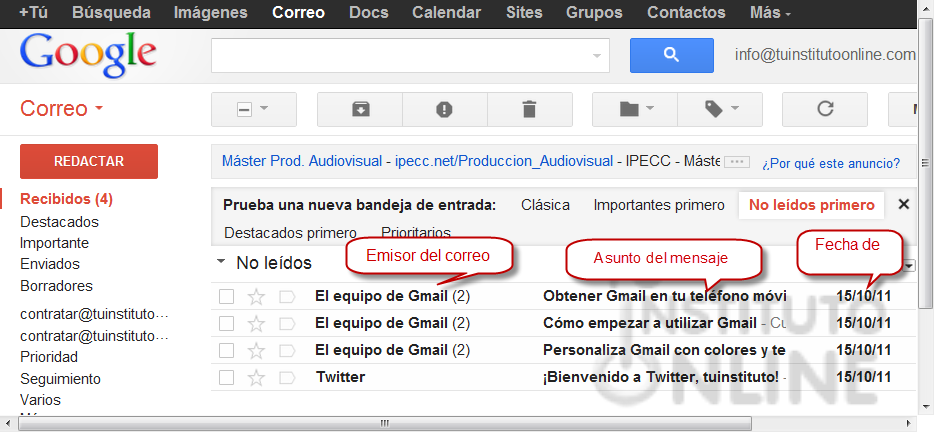The width and height of the screenshot is (934, 432).
Task: Choose the Importantes primero inbox style
Action: [659, 205]
